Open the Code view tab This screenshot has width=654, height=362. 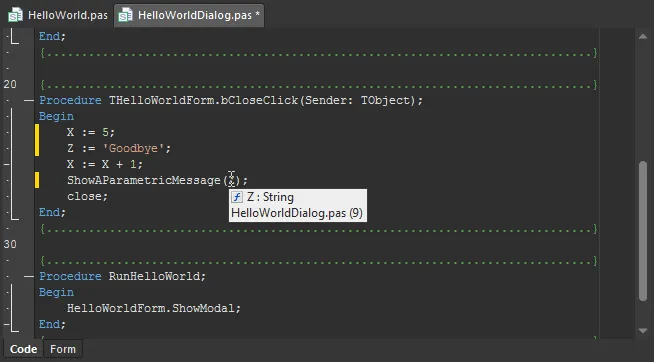[x=23, y=349]
